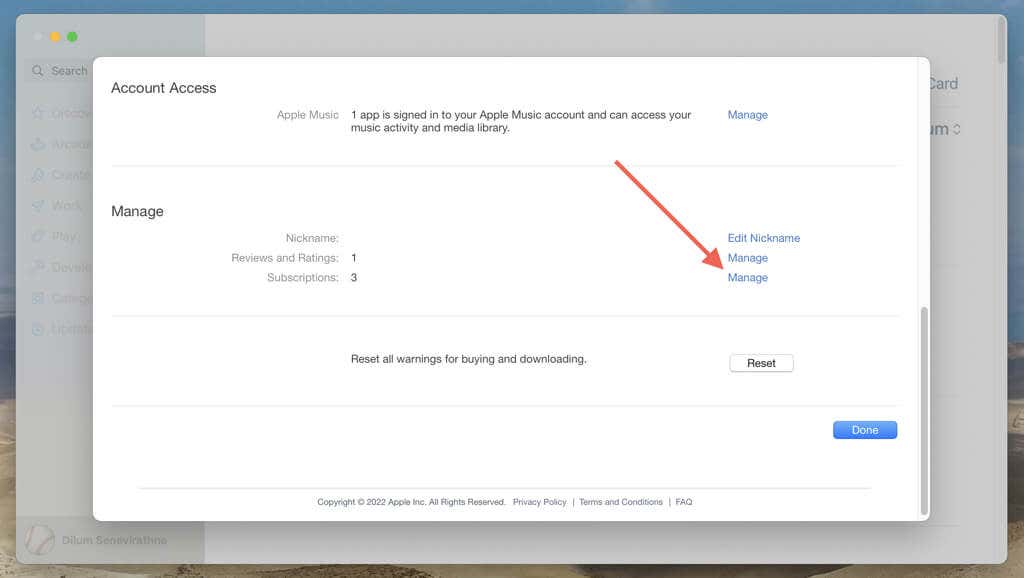Reset all warnings for buying and downloading
Viewport: 1024px width, 578px height.
761,363
